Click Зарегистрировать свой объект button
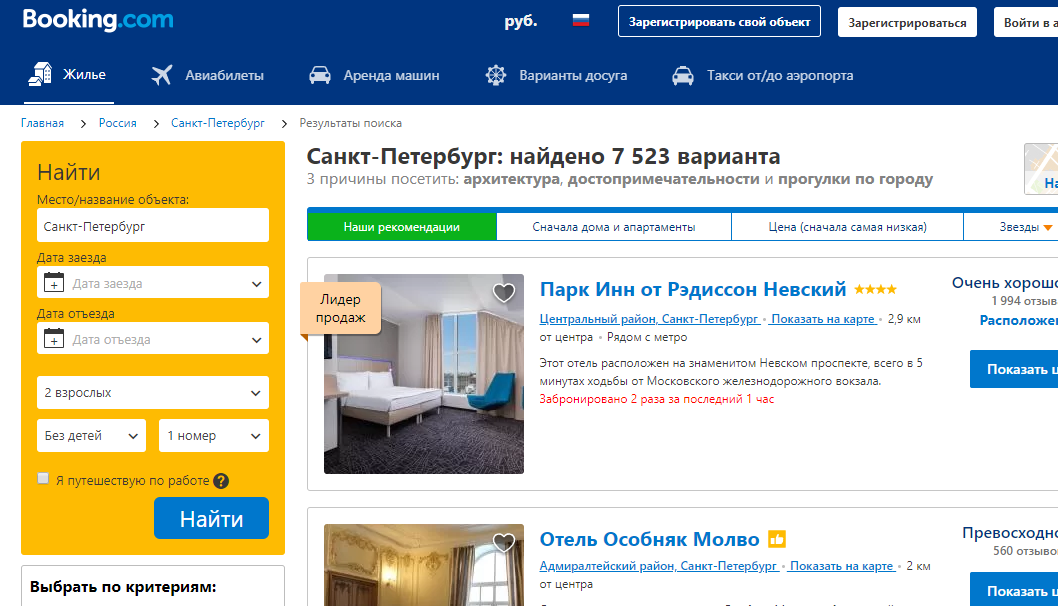 click(719, 22)
